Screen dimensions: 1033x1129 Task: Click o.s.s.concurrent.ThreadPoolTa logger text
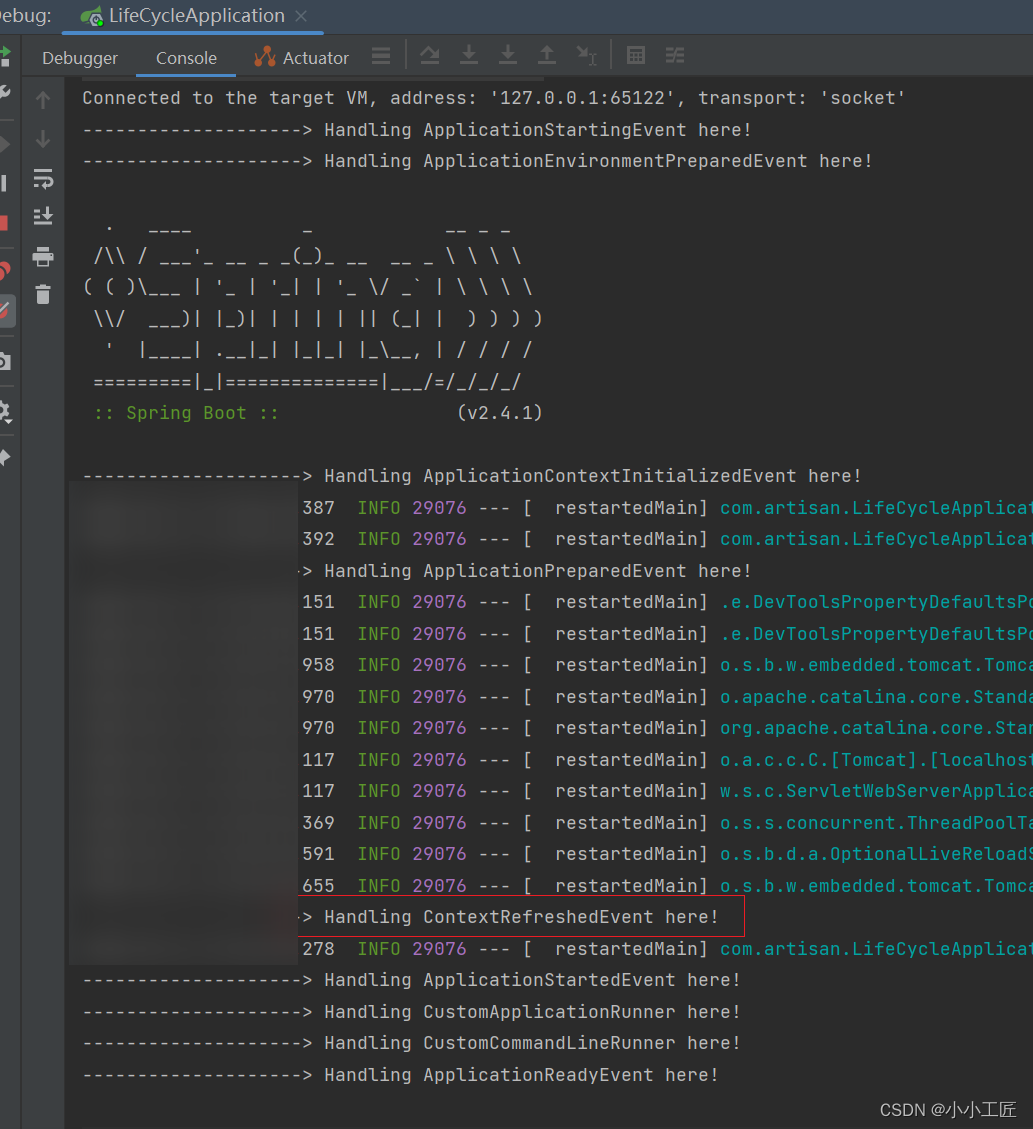point(876,822)
